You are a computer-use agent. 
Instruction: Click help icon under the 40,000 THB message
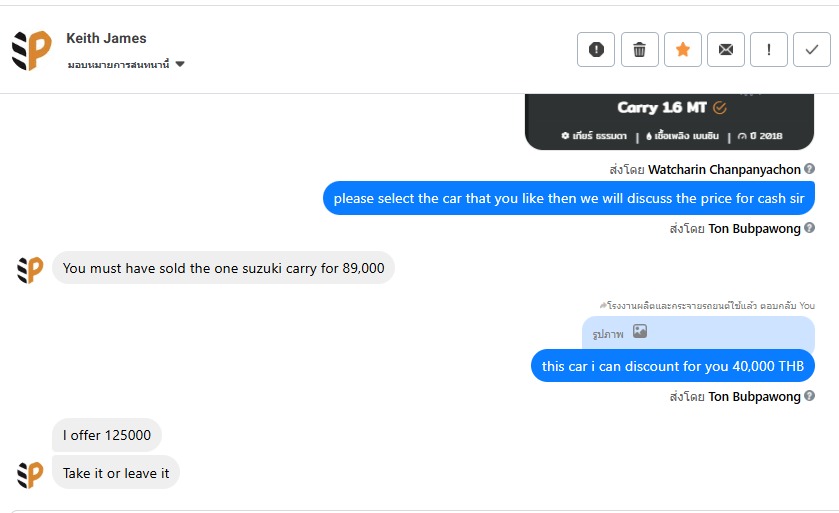click(809, 396)
